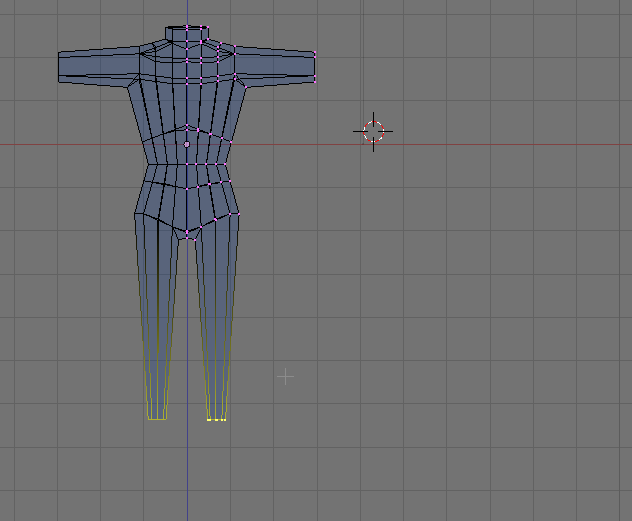Click the blue vertical Z axis line below the feet

[x=187, y=471]
